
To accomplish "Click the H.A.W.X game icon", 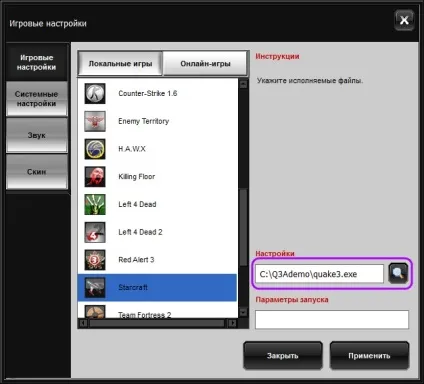I will click(x=95, y=149).
